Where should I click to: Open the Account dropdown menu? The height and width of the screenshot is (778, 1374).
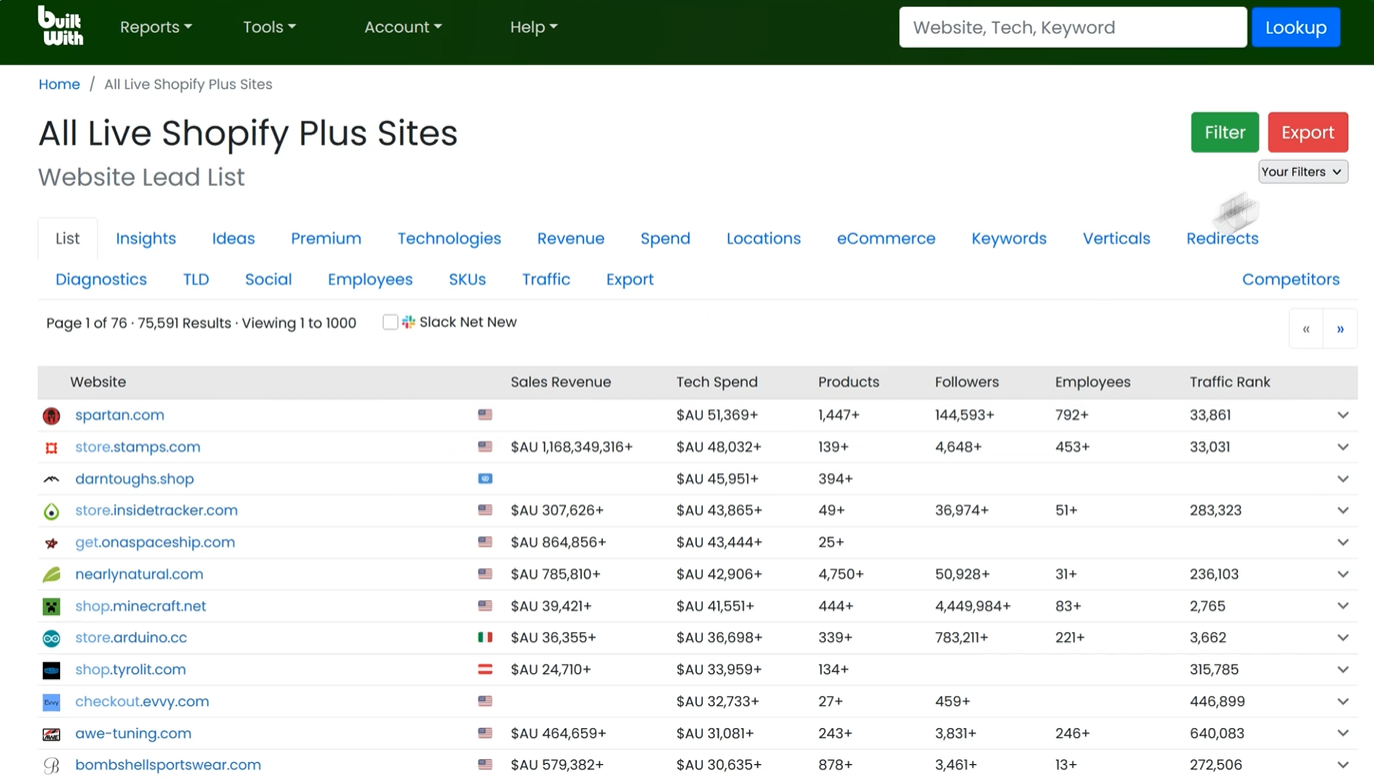coord(403,27)
